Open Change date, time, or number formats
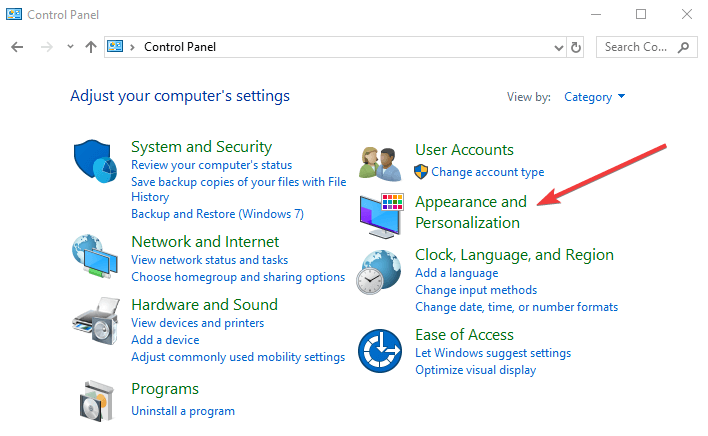The image size is (708, 436). point(517,307)
